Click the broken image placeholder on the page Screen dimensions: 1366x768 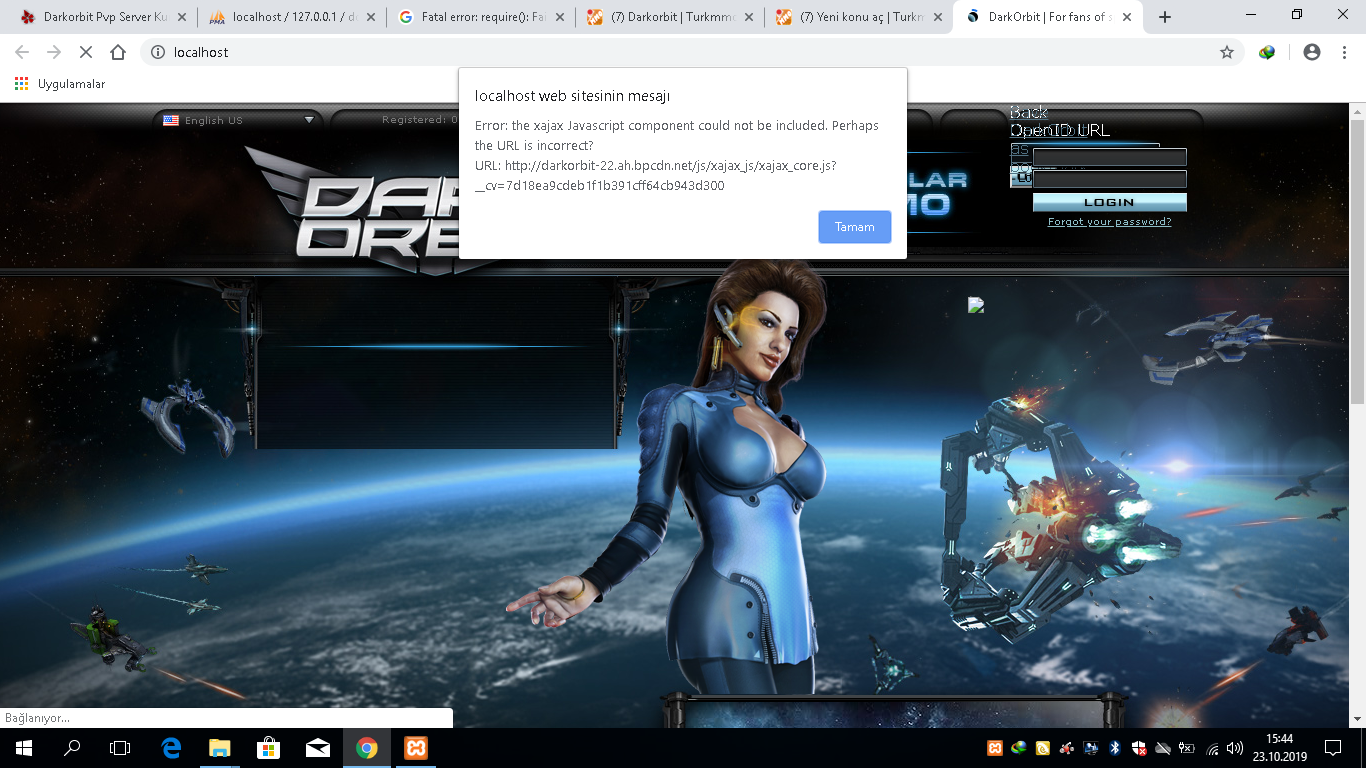coord(976,306)
